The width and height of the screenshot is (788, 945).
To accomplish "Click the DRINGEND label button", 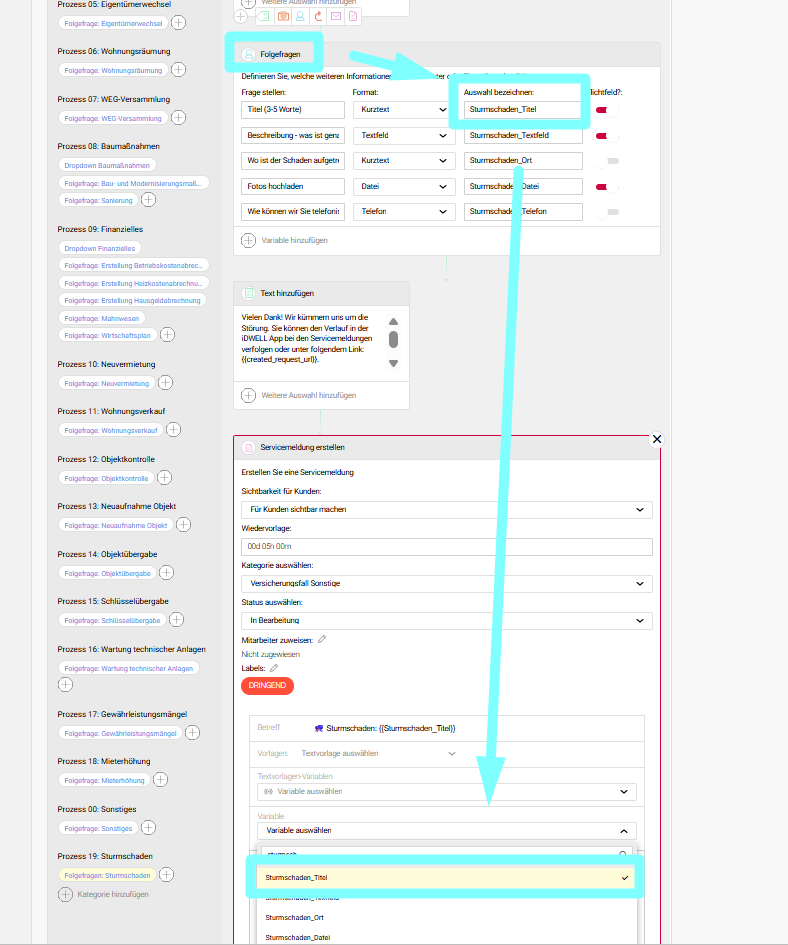I will [267, 686].
